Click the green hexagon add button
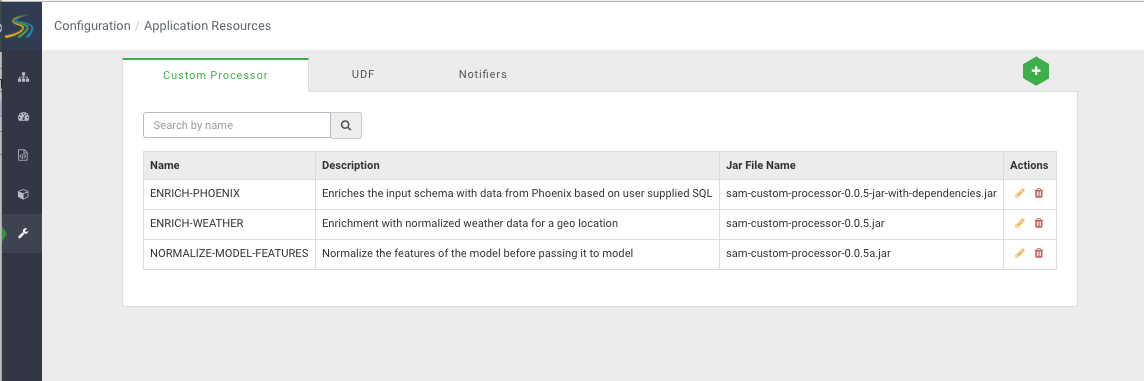This screenshot has width=1144, height=381. (1035, 72)
